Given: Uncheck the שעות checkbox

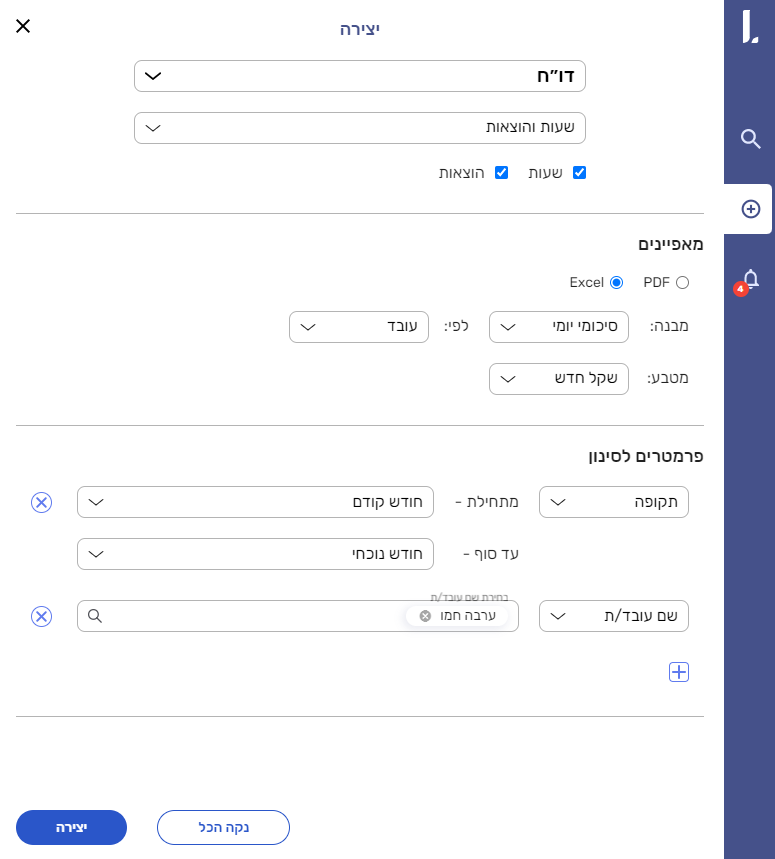Looking at the screenshot, I should 579,173.
